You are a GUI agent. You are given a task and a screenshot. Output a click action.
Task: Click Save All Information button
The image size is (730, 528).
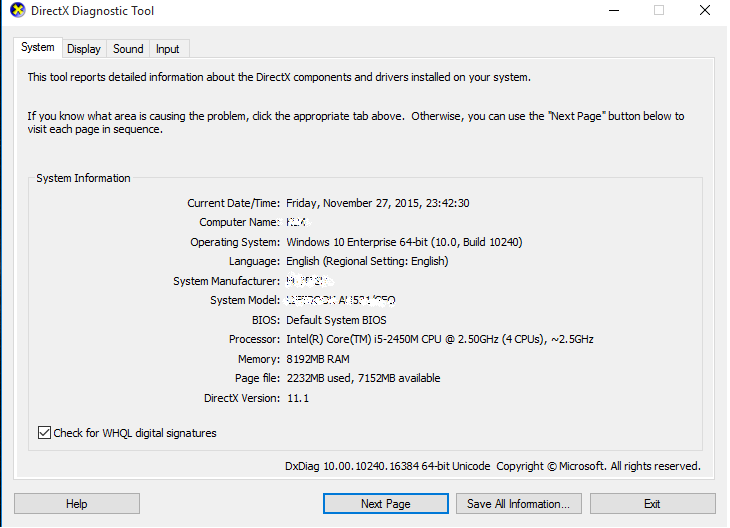point(518,504)
